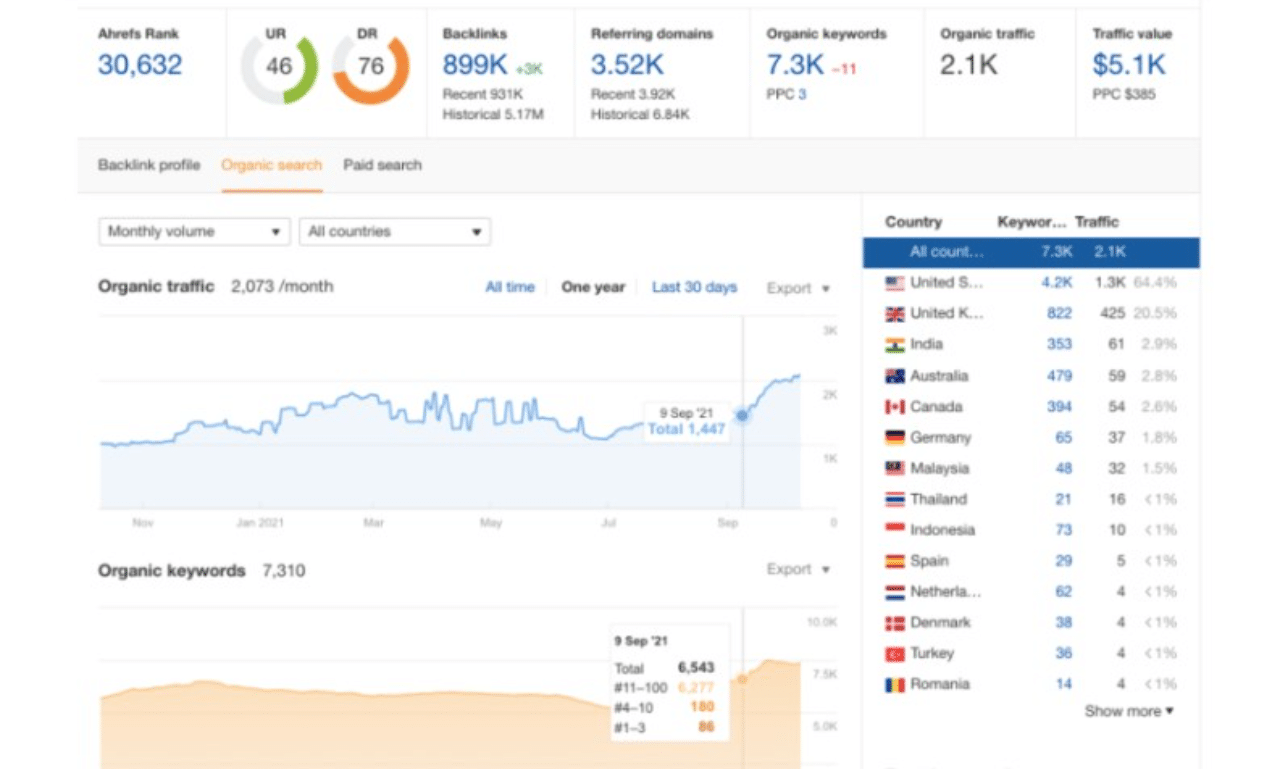Expand the Organic keywords Export menu
The image size is (1280, 769).
coord(798,570)
